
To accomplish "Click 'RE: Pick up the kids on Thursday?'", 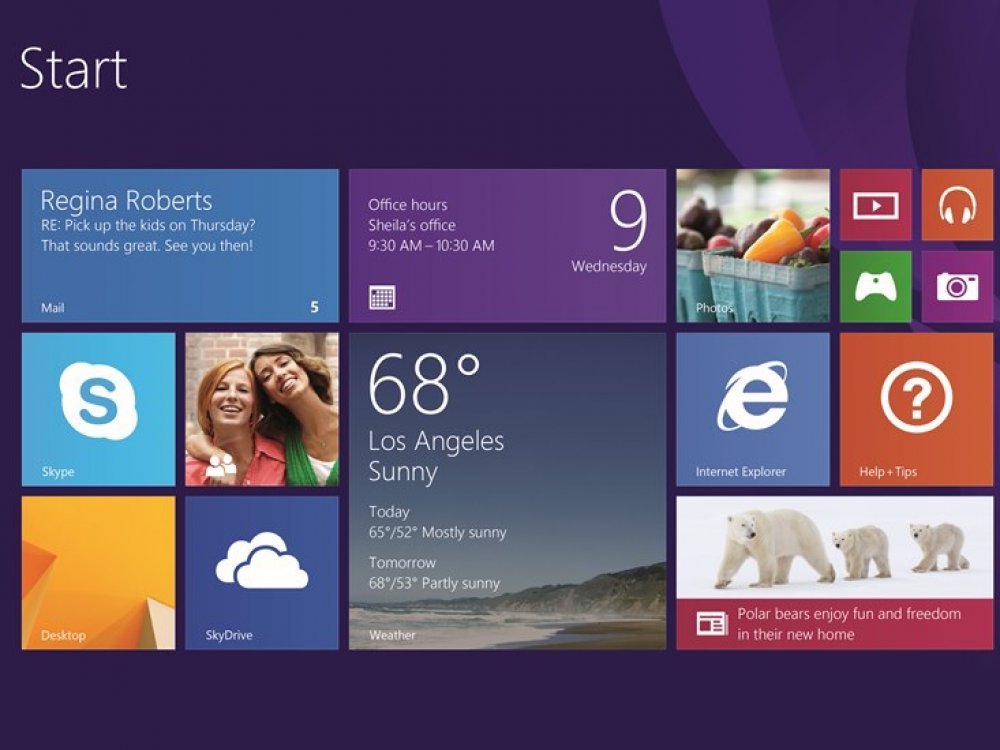I will 148,225.
